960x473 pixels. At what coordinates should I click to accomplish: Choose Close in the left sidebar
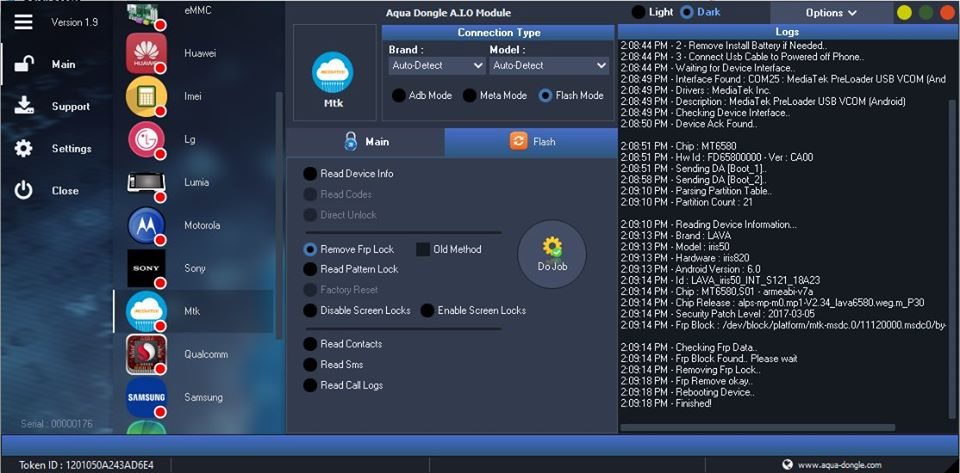65,191
